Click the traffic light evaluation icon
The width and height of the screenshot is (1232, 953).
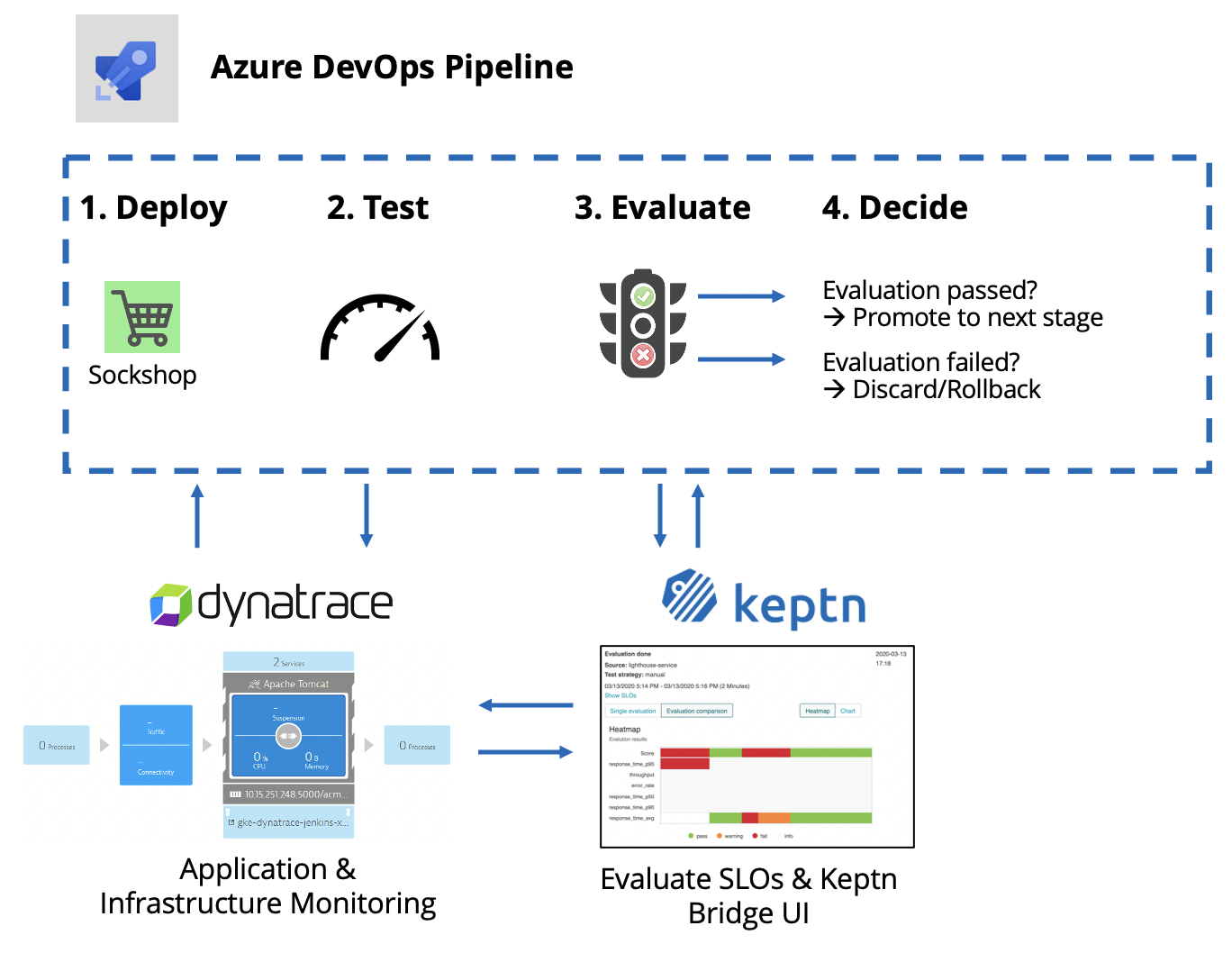click(643, 323)
